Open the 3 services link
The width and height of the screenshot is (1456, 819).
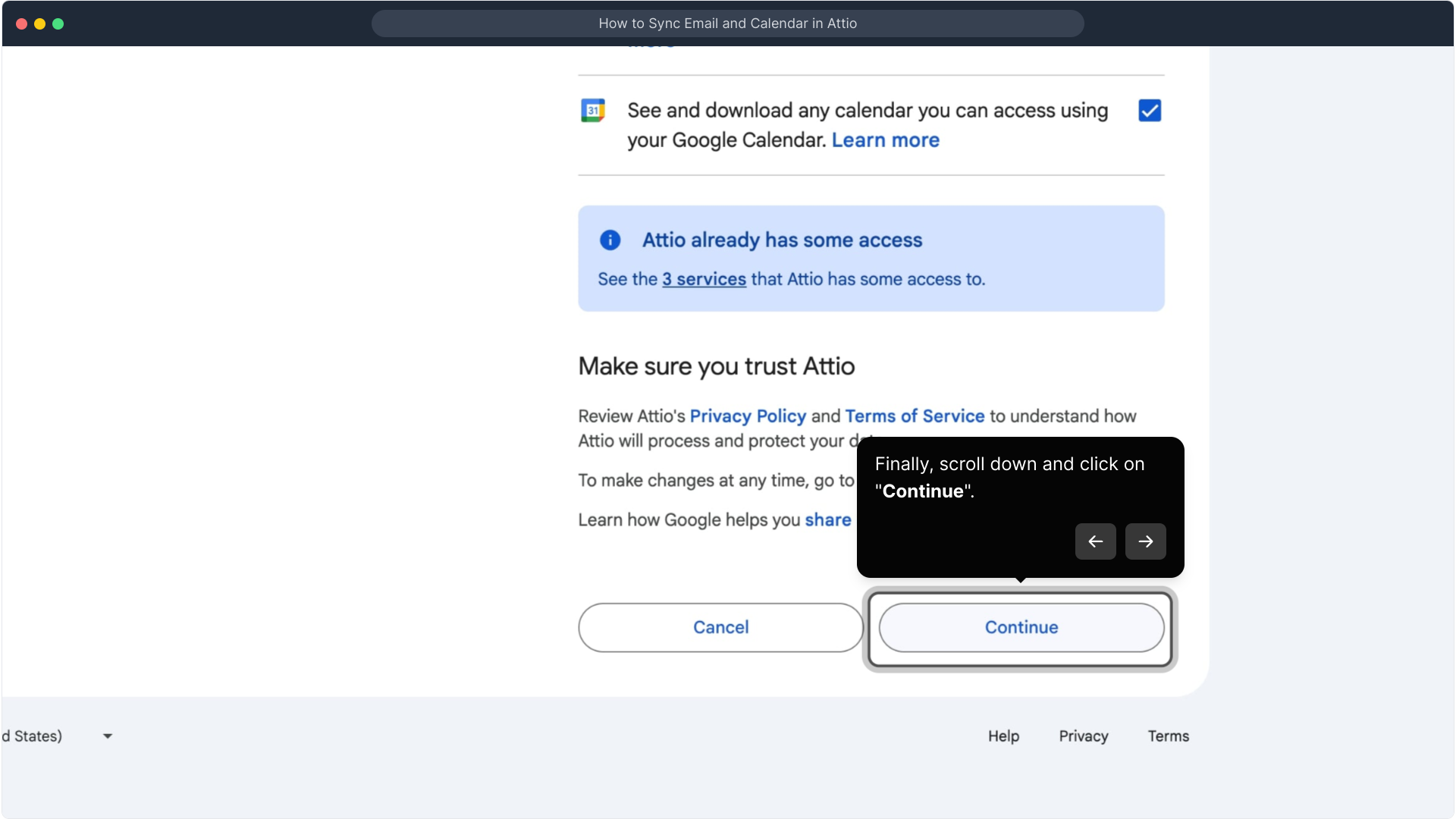[x=704, y=279]
